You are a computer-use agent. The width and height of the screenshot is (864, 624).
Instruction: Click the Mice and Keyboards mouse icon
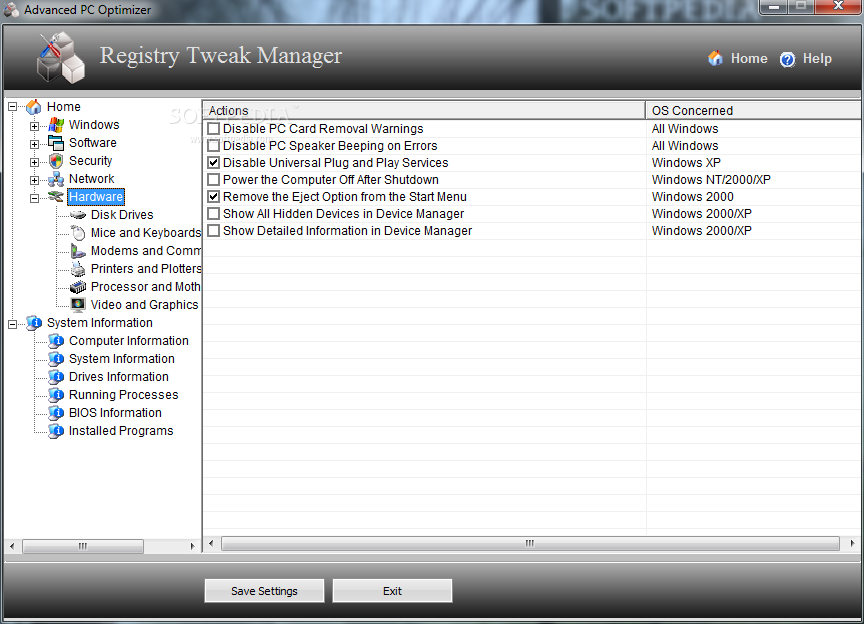(78, 233)
